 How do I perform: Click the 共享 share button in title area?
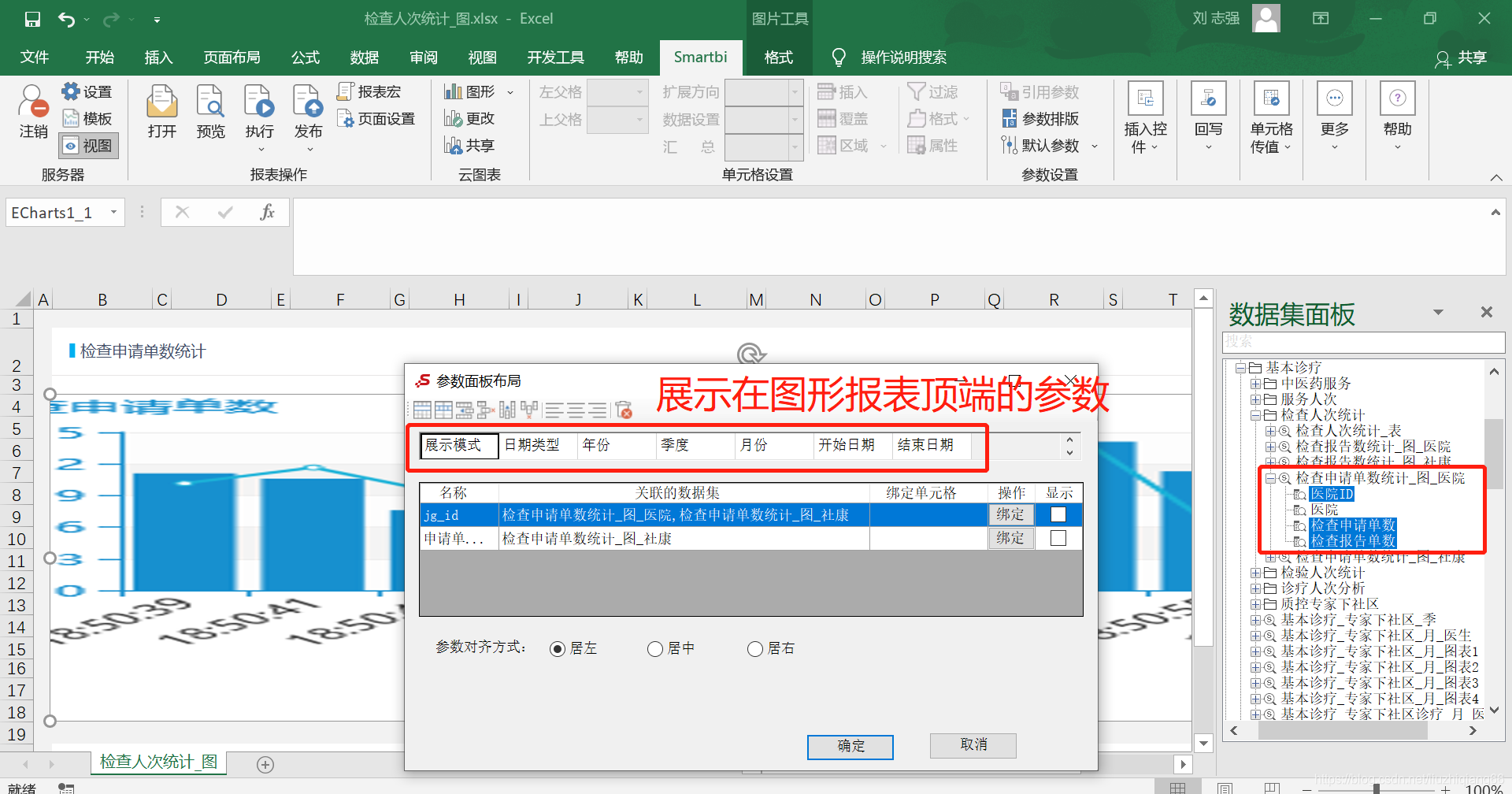1461,58
